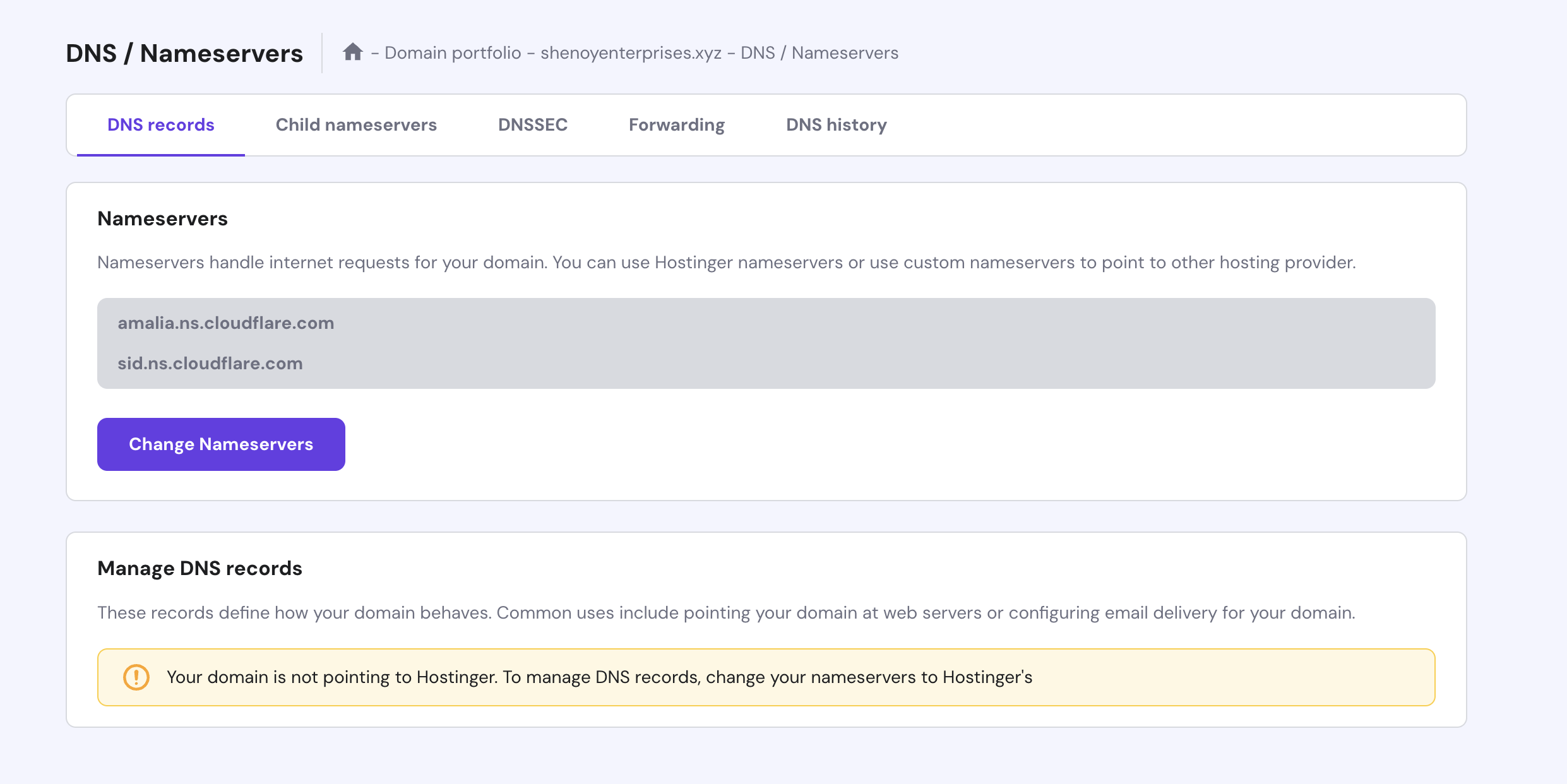
Task: Select the DNS records tab
Action: (161, 125)
